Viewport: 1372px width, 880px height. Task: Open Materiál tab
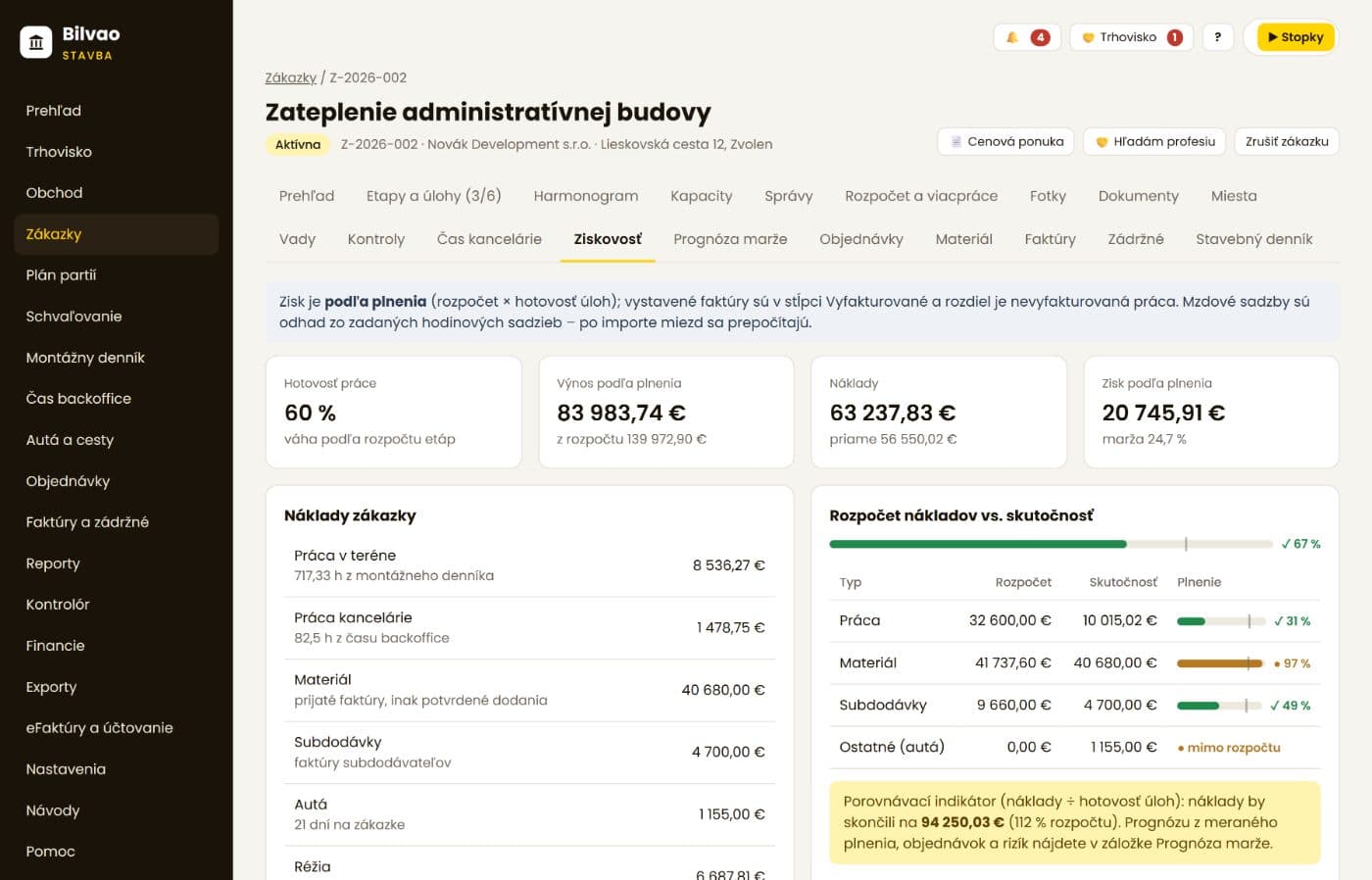click(x=964, y=239)
